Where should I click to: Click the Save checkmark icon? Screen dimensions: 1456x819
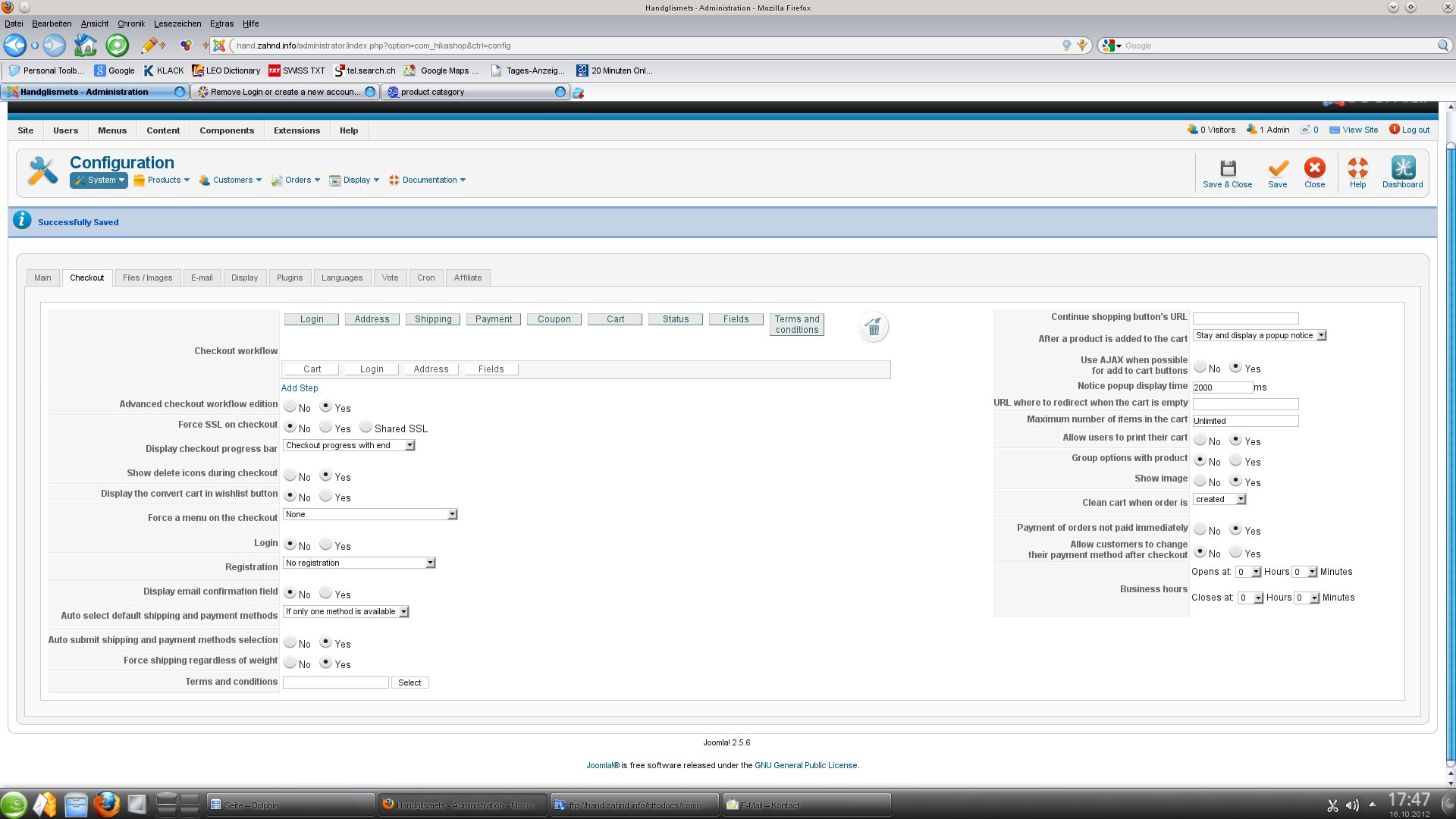pos(1278,168)
